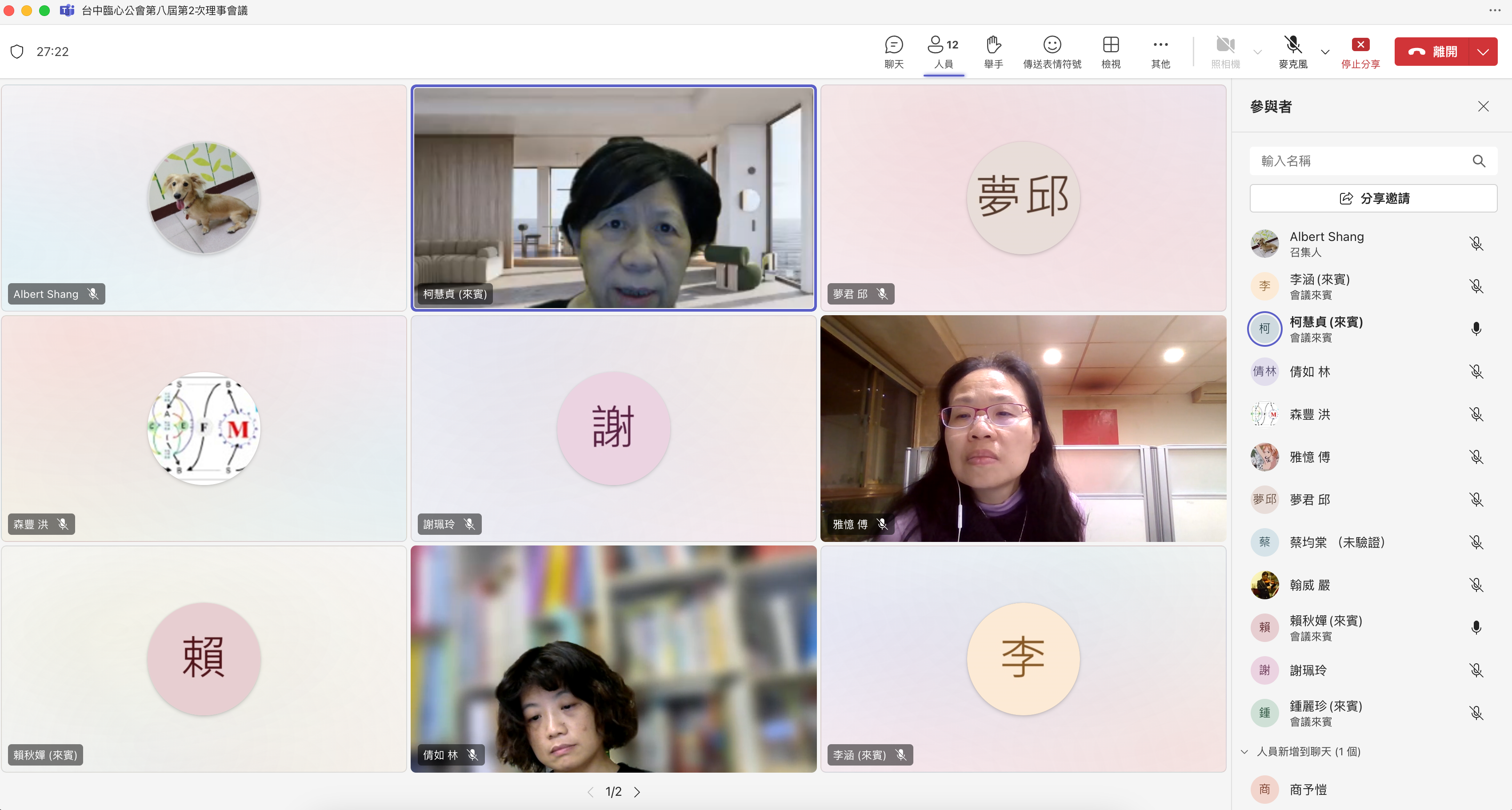Expand the microphone options dropdown arrow

1325,52
